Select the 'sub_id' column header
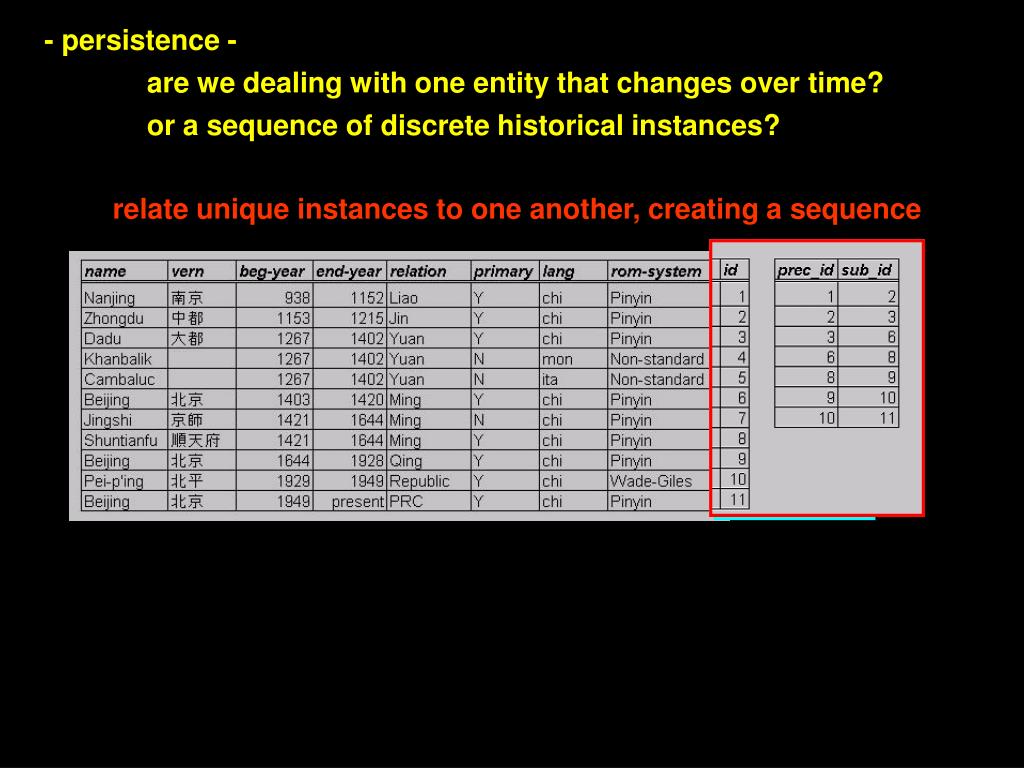 866,270
